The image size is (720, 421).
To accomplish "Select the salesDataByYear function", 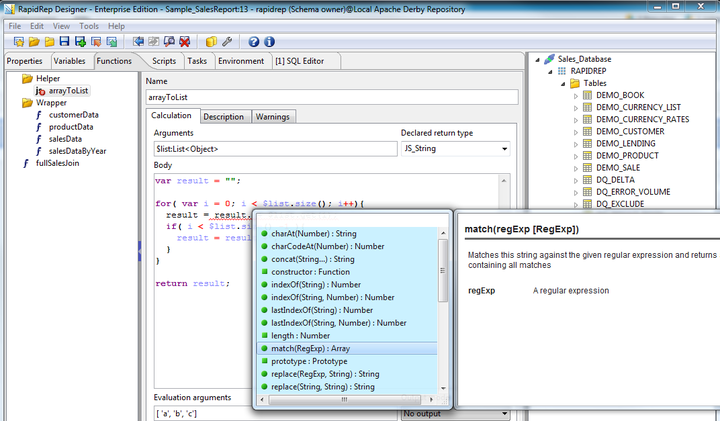I will [78, 151].
